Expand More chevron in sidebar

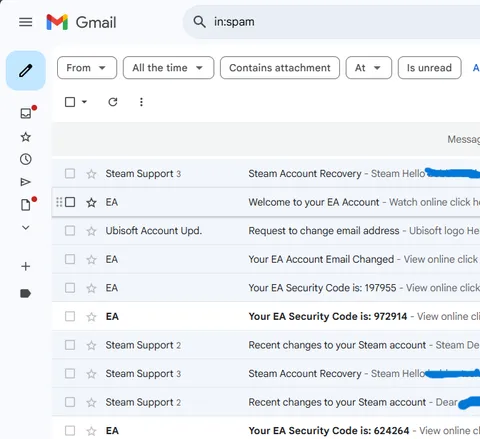26,228
